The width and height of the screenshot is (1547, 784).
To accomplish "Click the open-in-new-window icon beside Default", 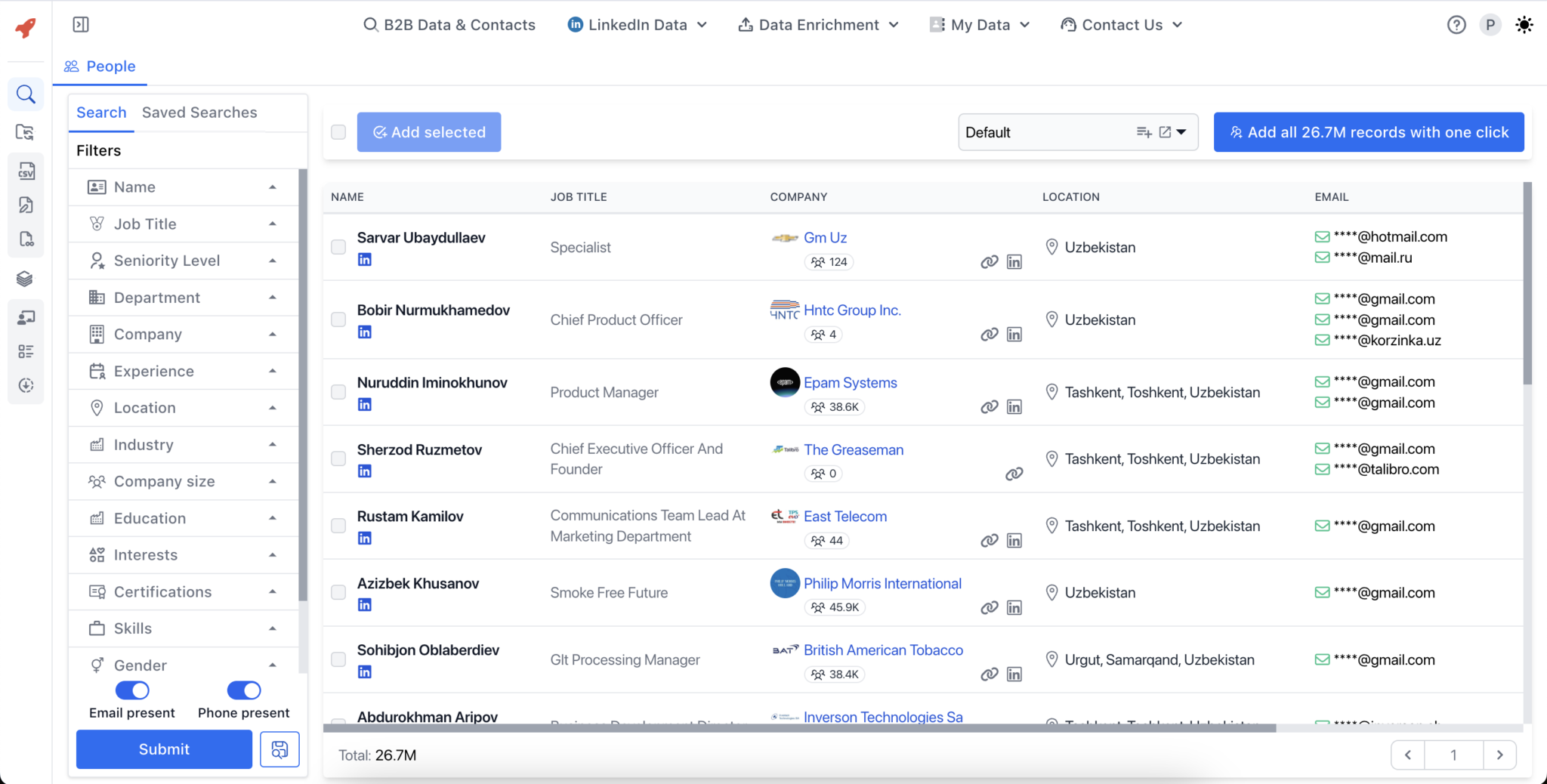I will tap(1163, 131).
